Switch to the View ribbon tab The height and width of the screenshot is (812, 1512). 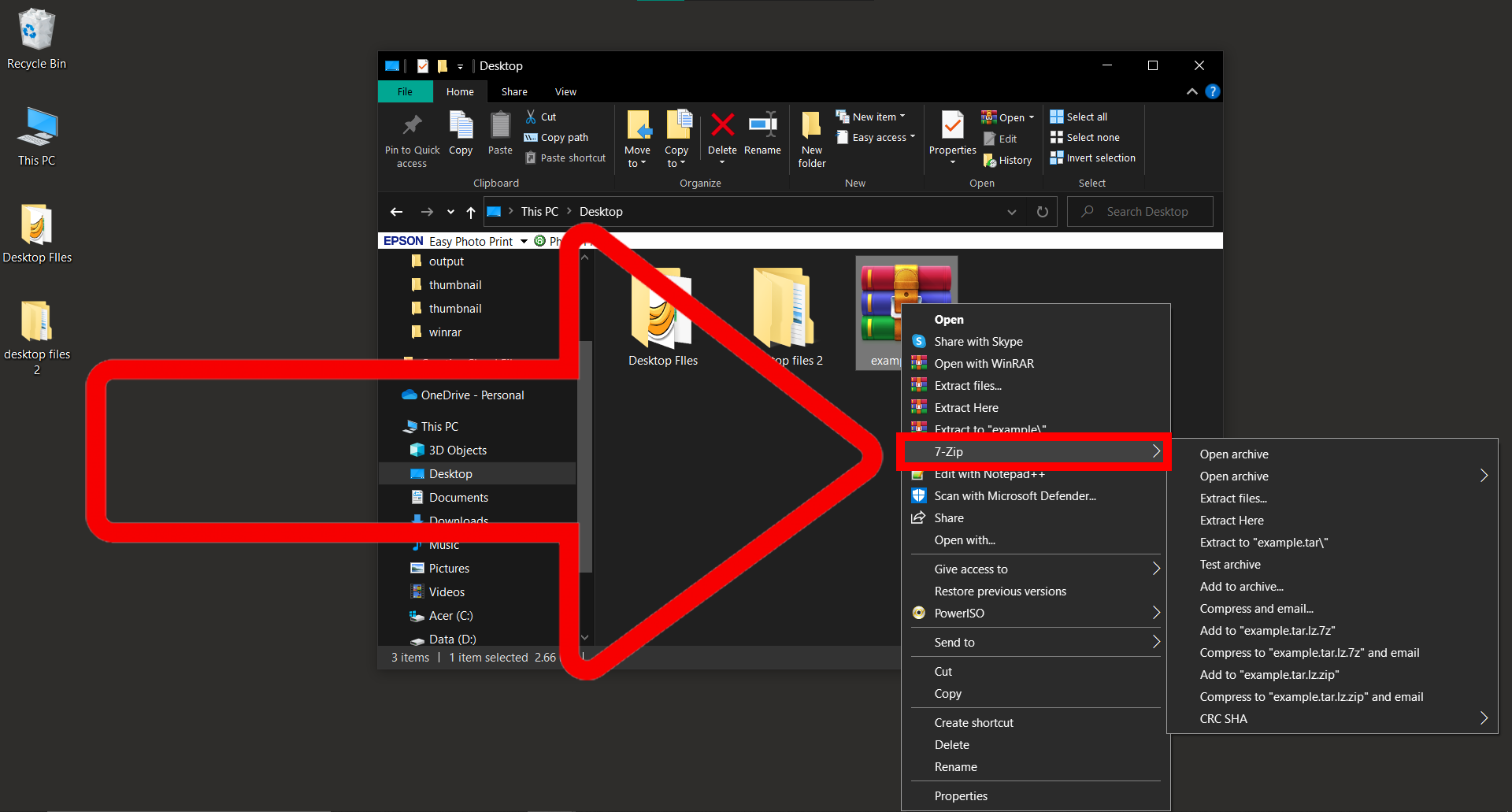point(565,91)
